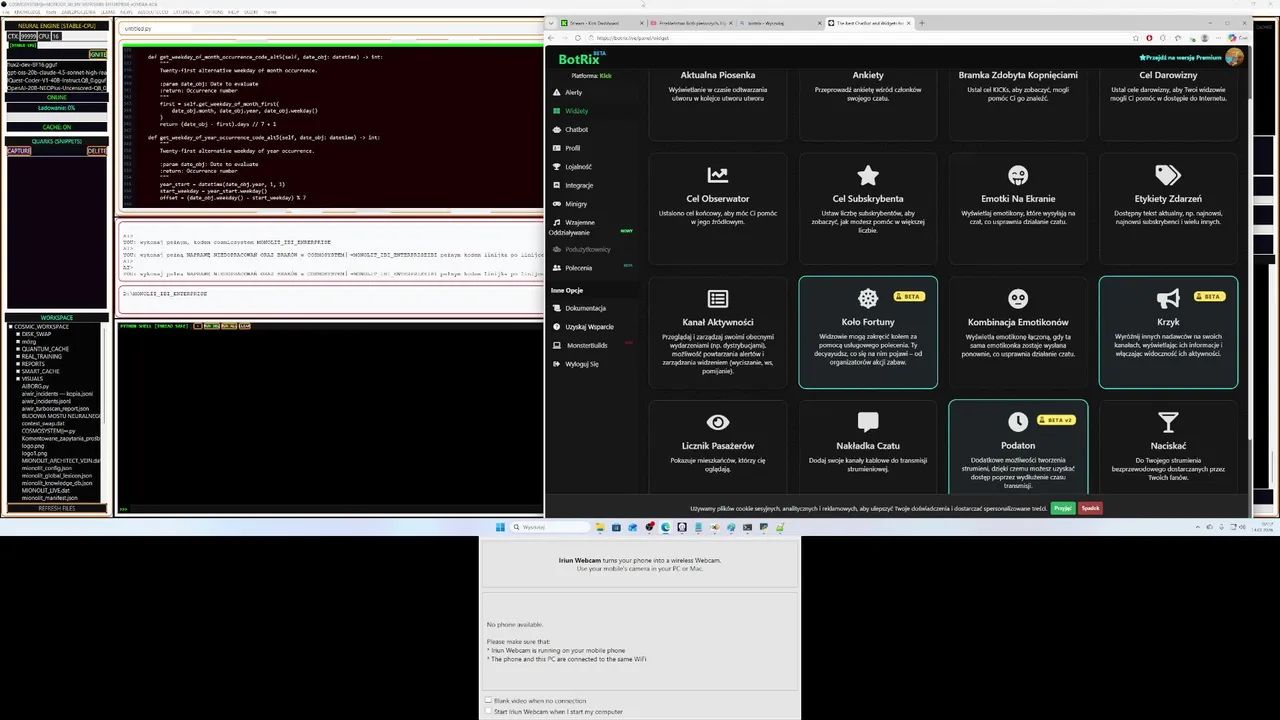Expand the VISUALS folder in workspace
Image resolution: width=1280 pixels, height=720 pixels.
(x=18, y=379)
